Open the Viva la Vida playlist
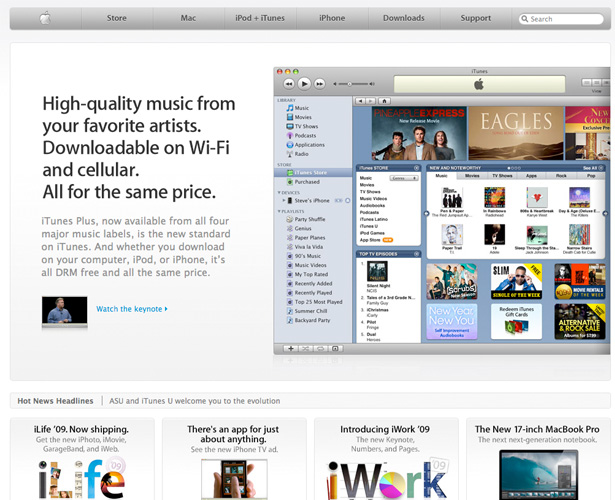 tap(305, 247)
